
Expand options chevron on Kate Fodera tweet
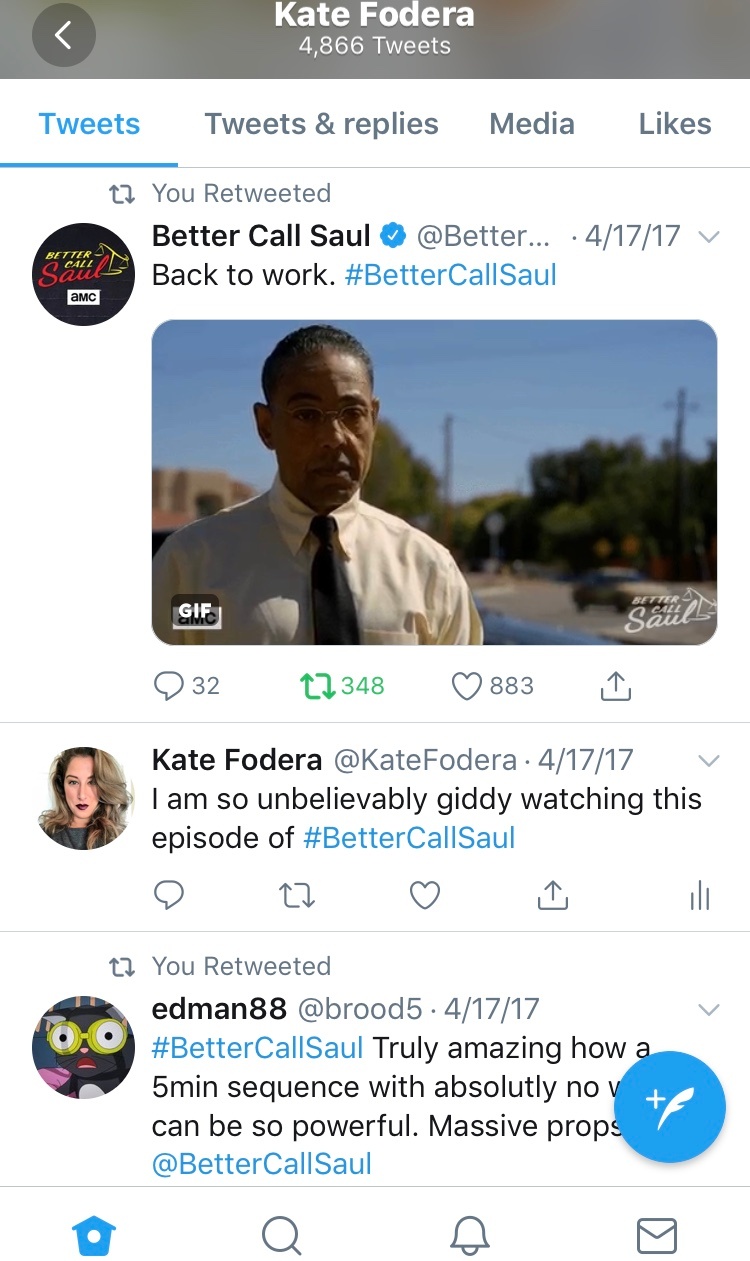click(x=708, y=761)
